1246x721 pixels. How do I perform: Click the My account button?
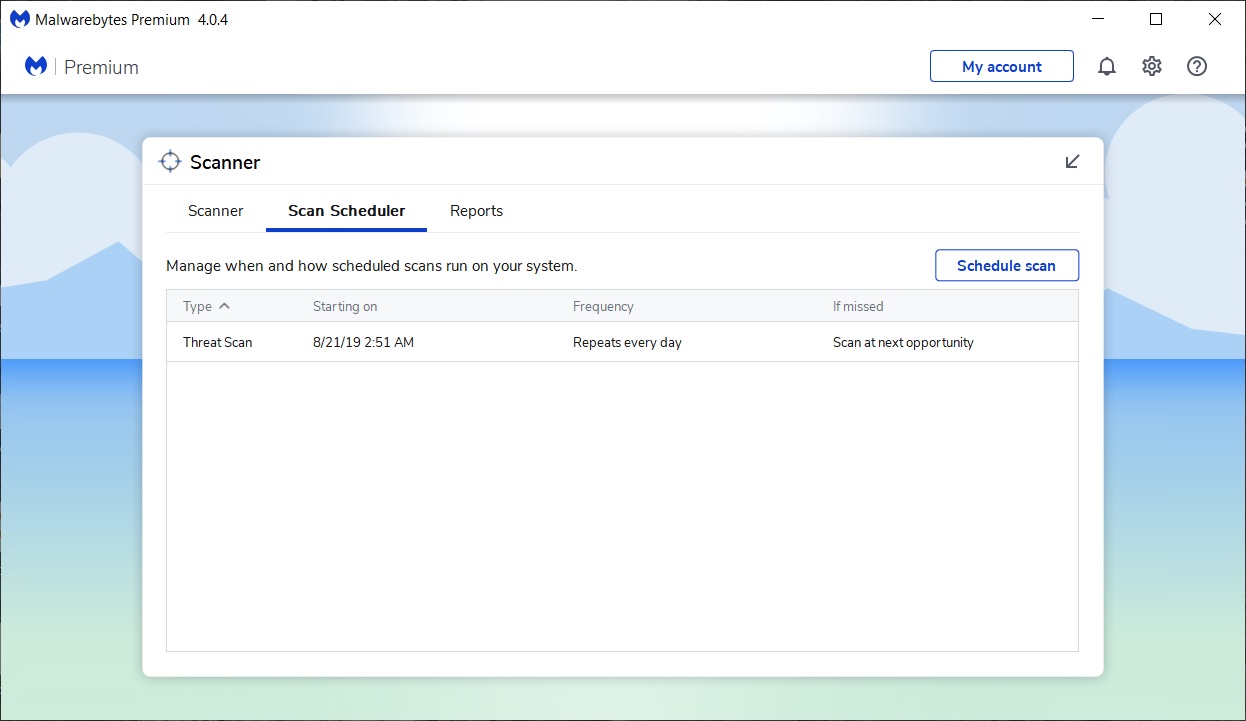coord(1002,67)
